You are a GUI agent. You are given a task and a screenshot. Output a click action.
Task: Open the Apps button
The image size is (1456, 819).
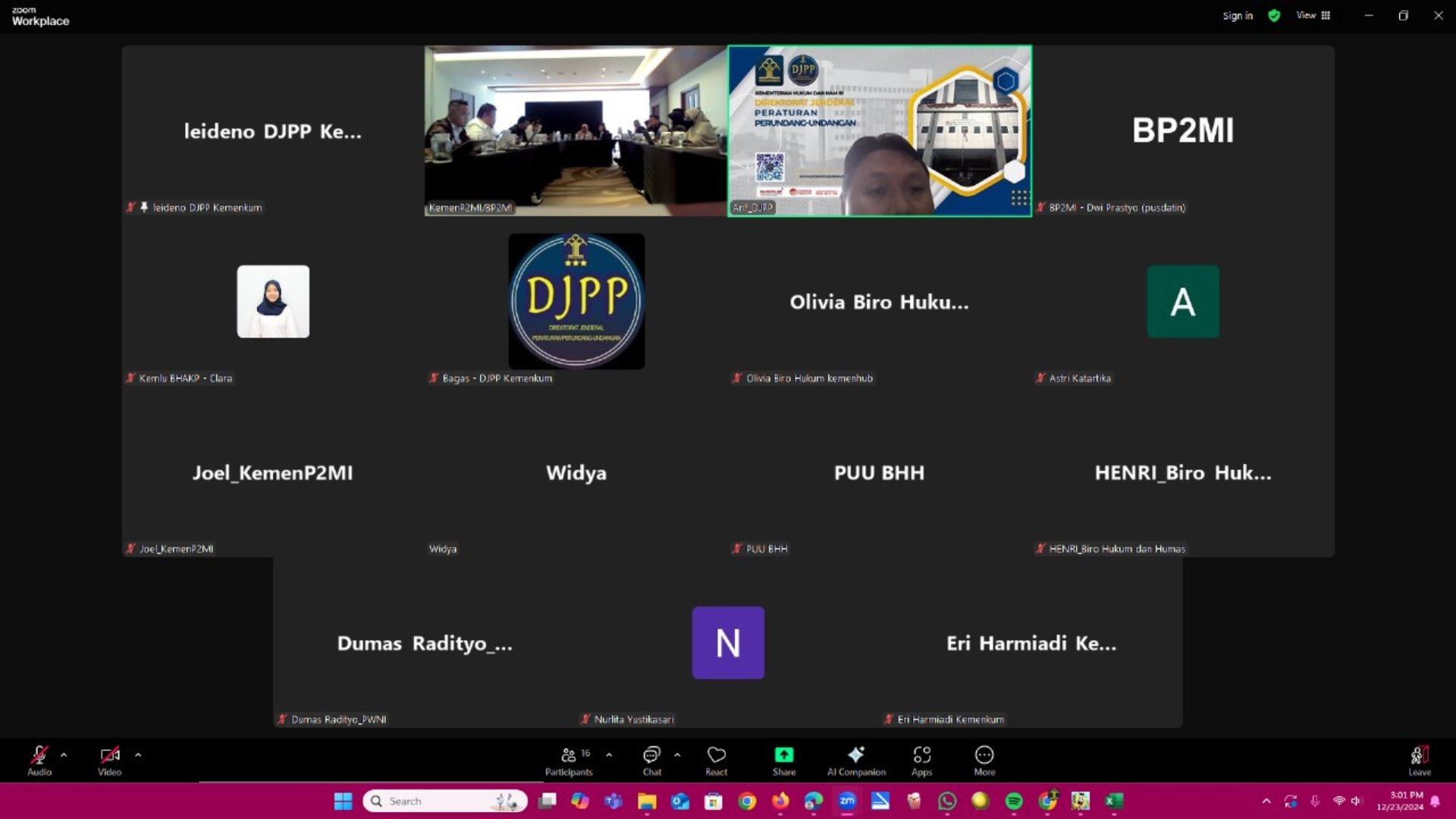(x=922, y=761)
